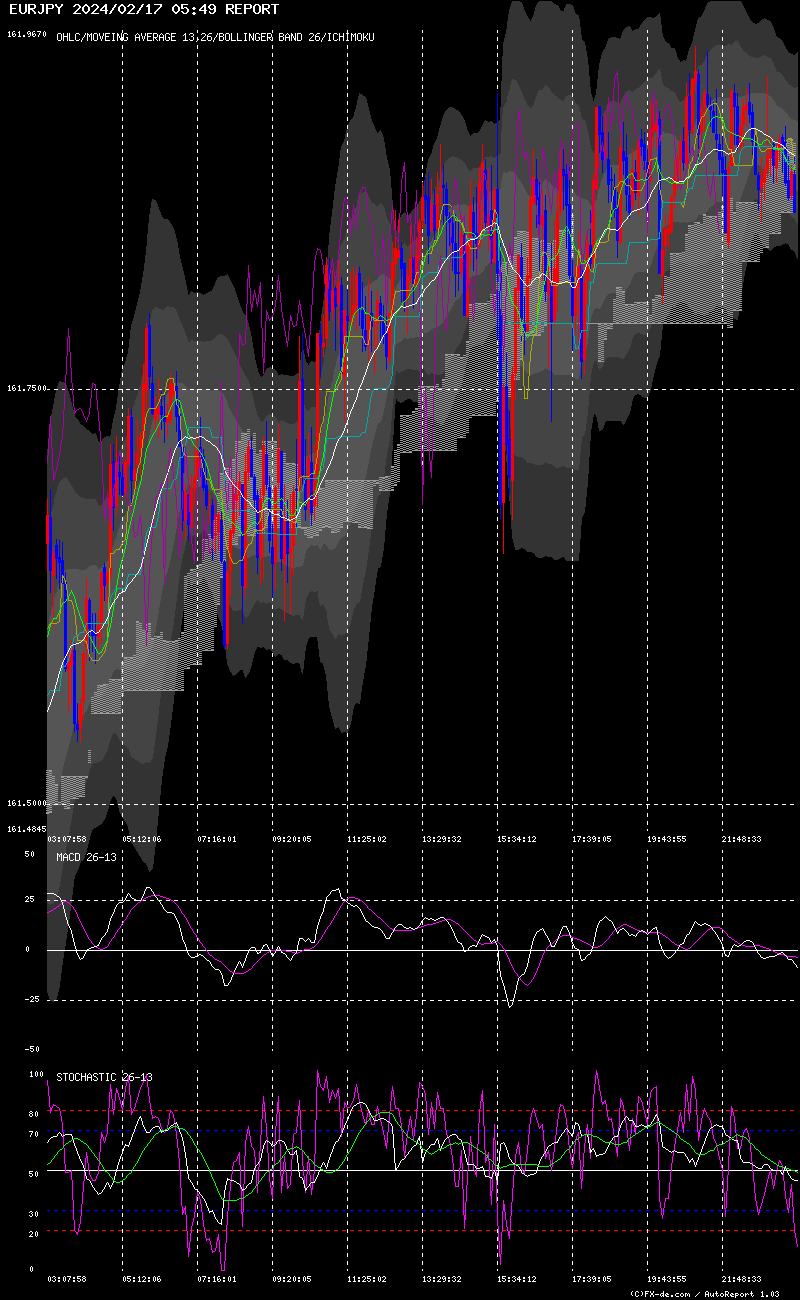
Task: Select 17:39:05 time marker below stochastic chart
Action: 591,1278
